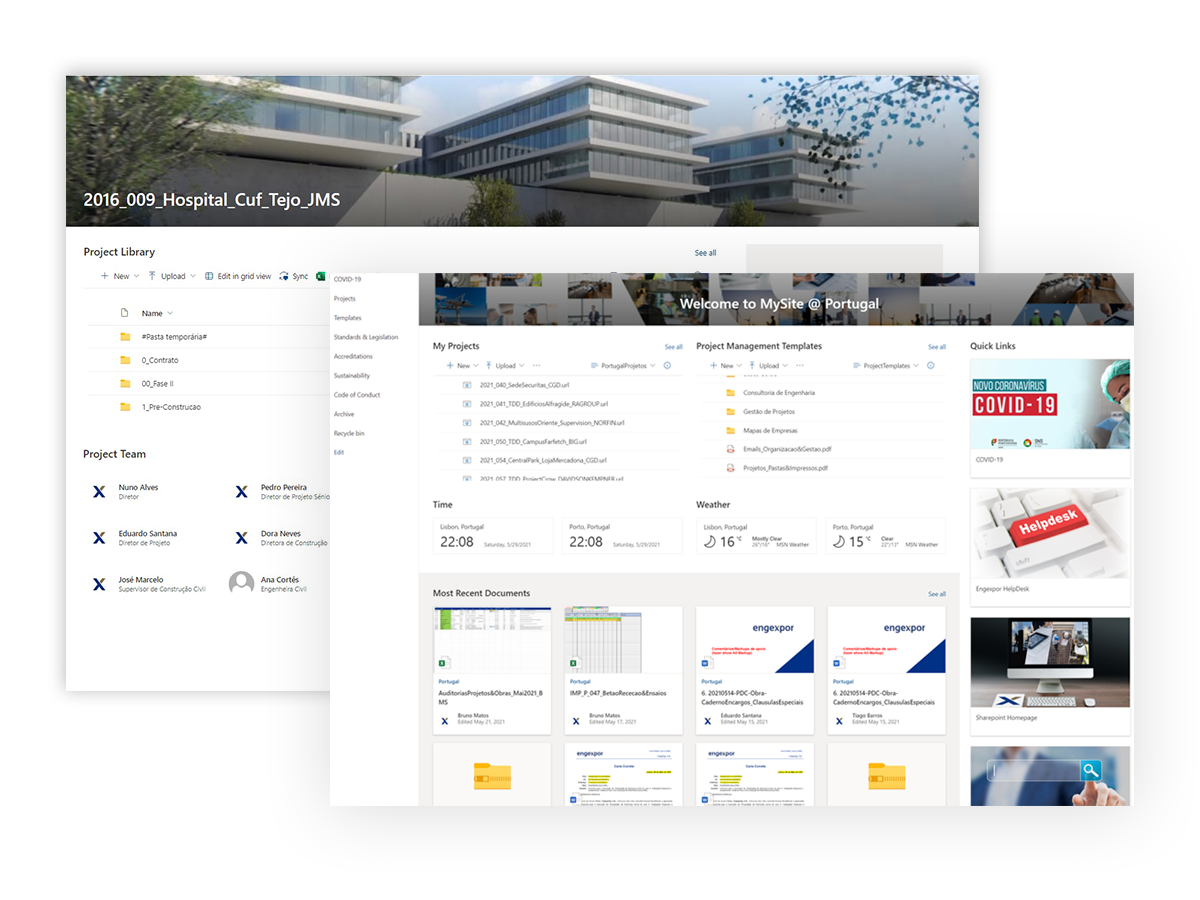
Task: Open Projects in the left navigation
Action: pos(345,299)
